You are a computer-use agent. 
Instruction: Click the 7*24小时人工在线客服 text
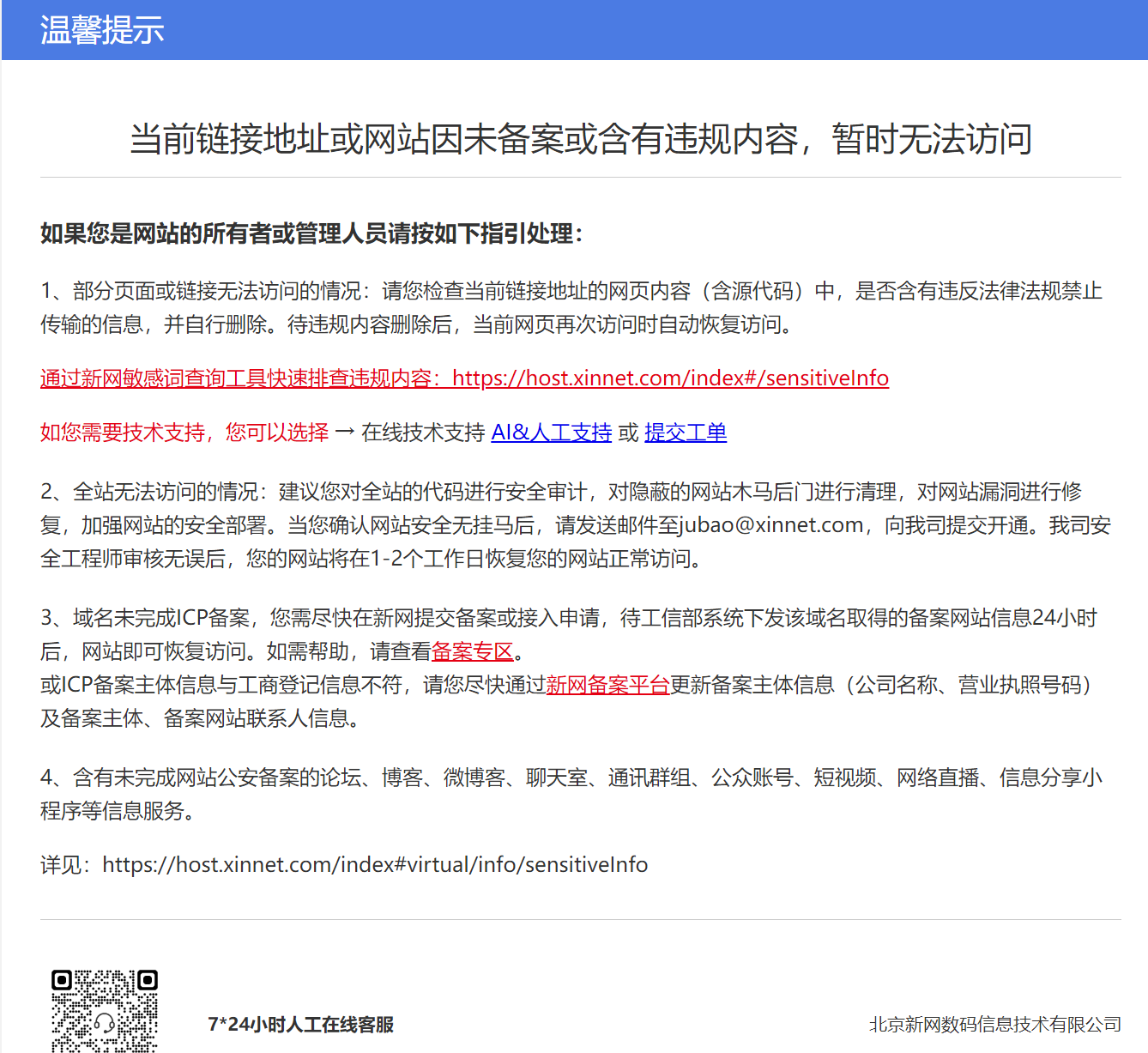pyautogui.click(x=300, y=1025)
